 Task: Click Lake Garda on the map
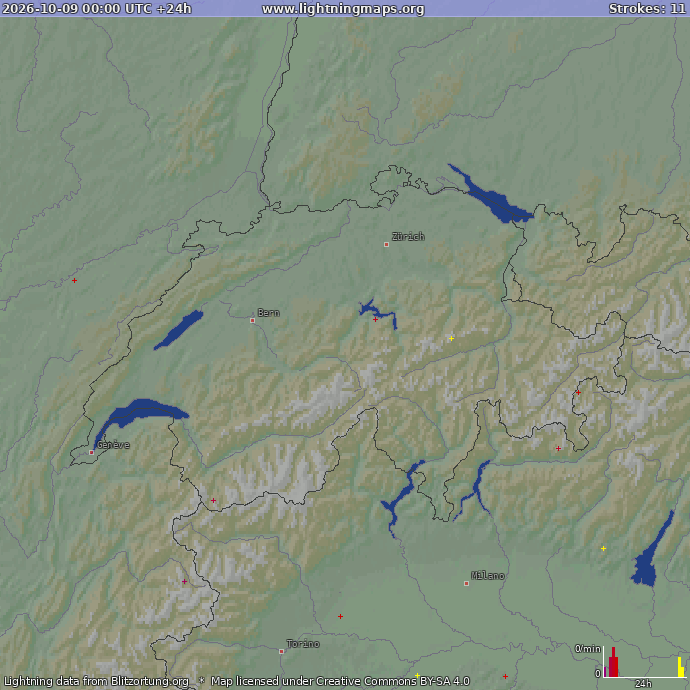pyautogui.click(x=646, y=568)
